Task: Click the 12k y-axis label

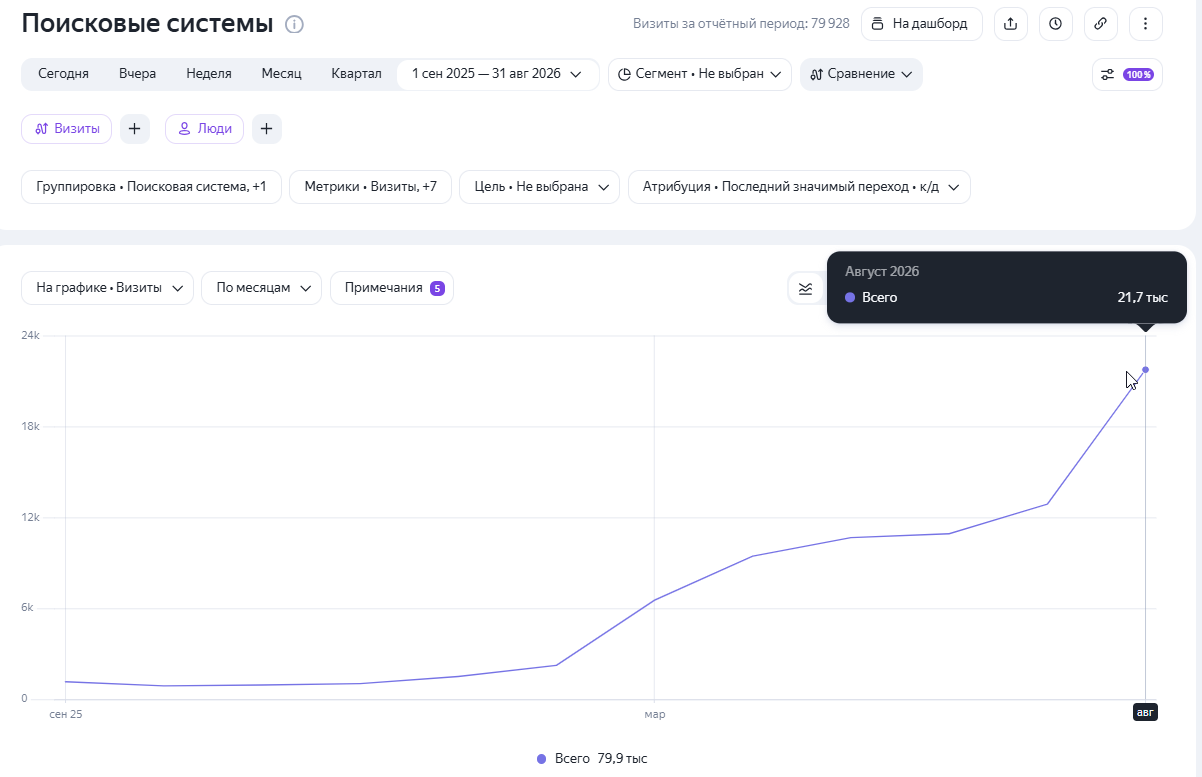Action: pos(31,518)
